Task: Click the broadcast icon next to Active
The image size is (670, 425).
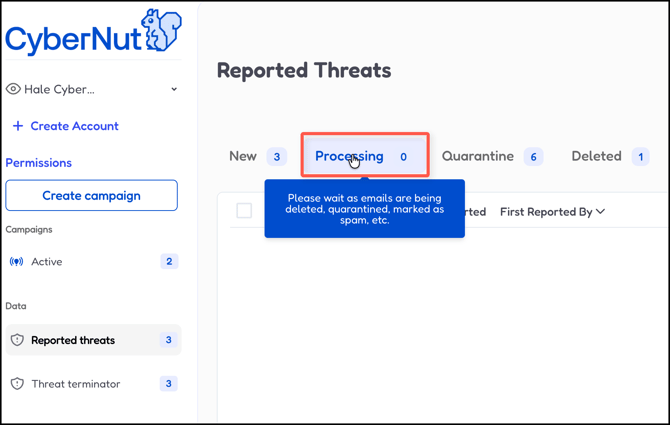Action: tap(17, 262)
